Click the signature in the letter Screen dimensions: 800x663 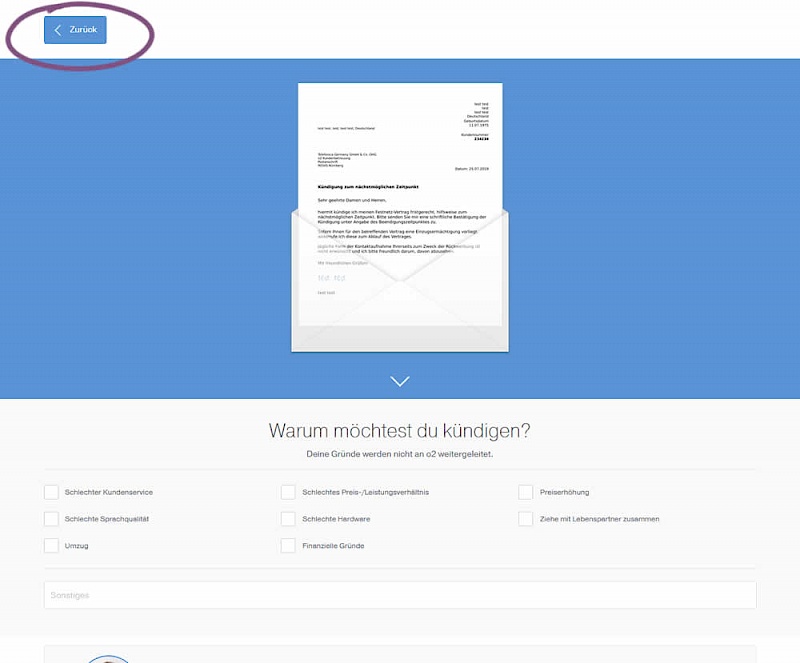point(330,278)
